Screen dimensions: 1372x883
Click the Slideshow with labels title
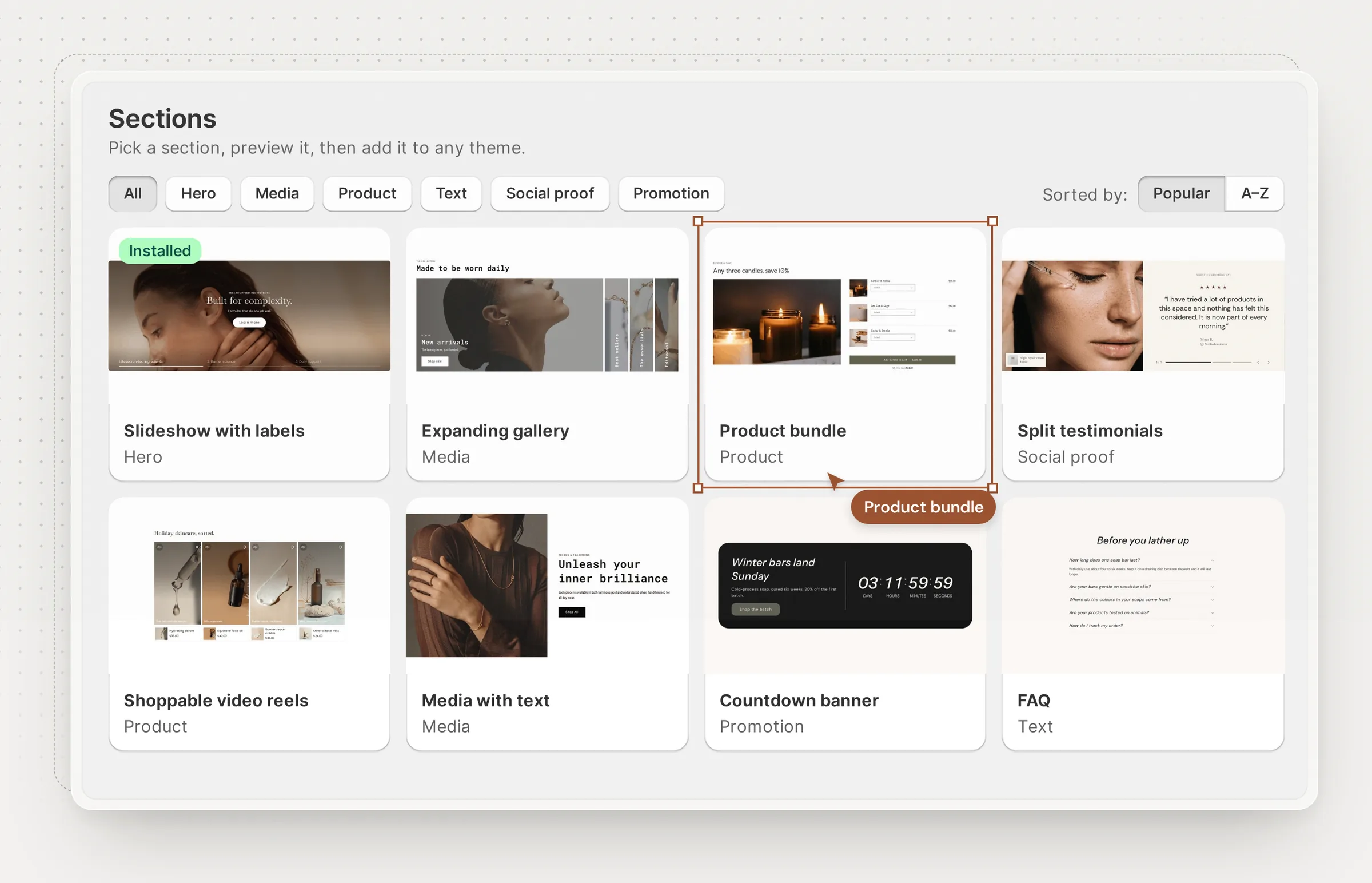pos(214,431)
